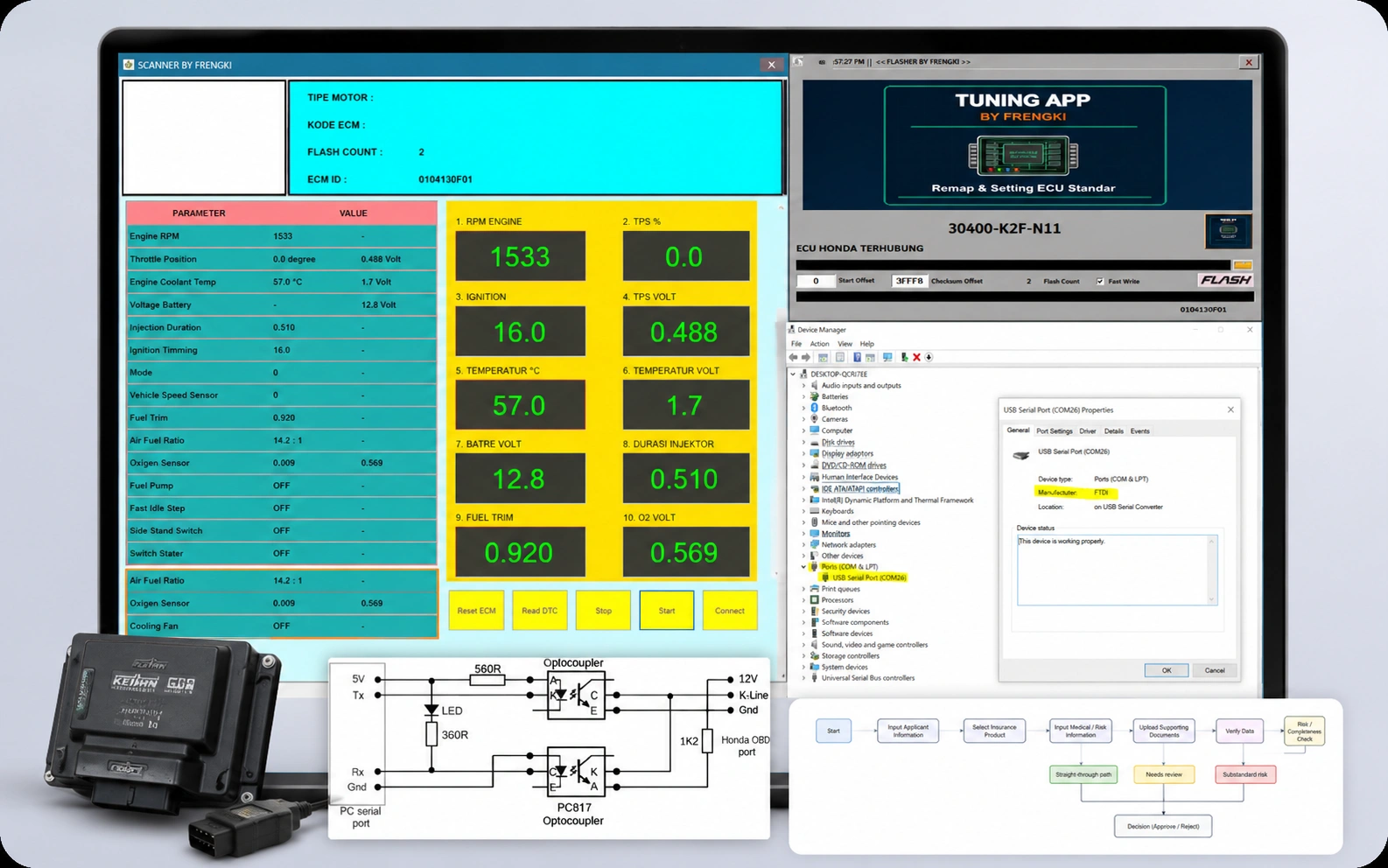1388x868 pixels.
Task: Collapse the DESKTOP-QCRI7EE root node
Action: (x=794, y=374)
